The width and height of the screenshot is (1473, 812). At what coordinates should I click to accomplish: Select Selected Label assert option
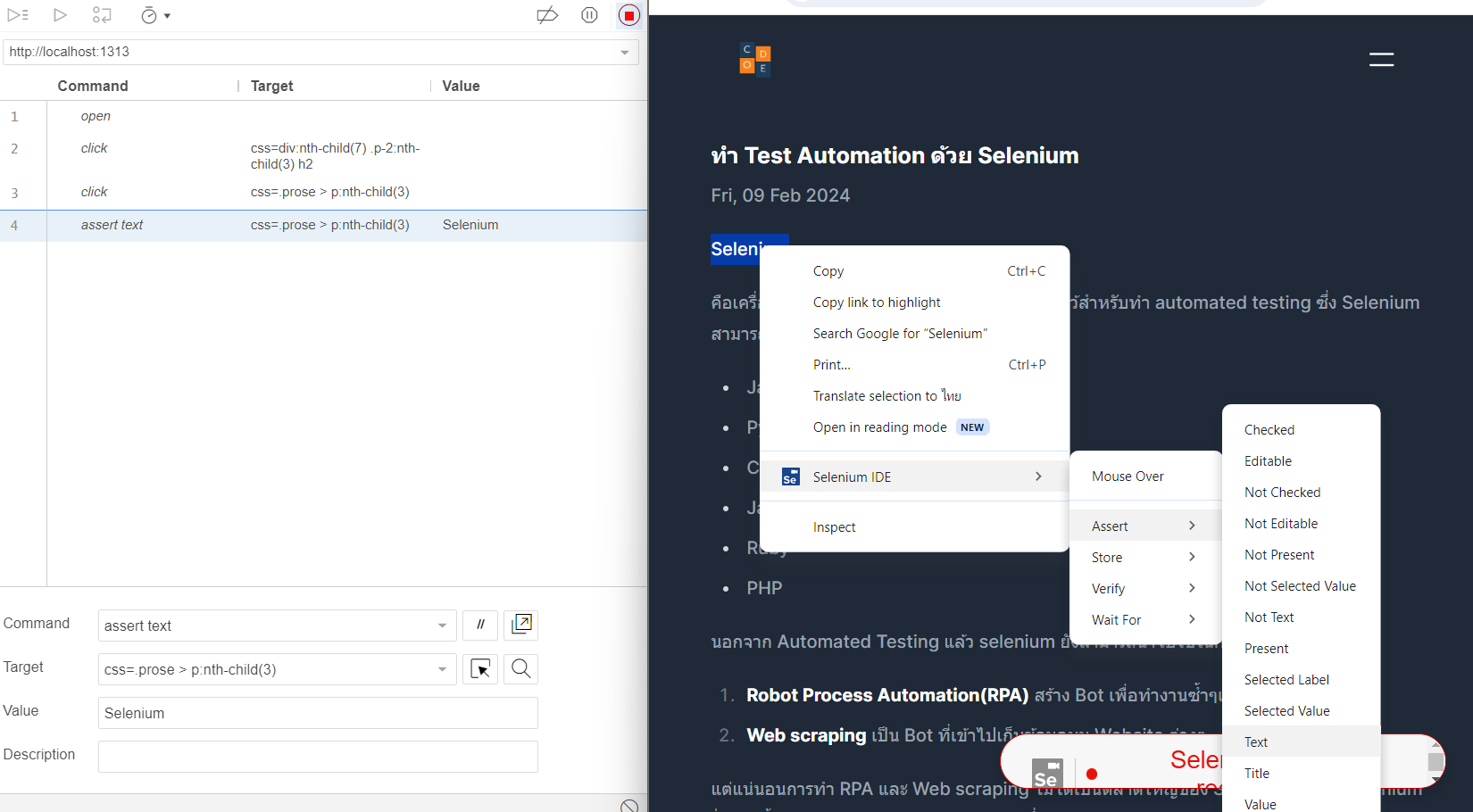point(1301,680)
